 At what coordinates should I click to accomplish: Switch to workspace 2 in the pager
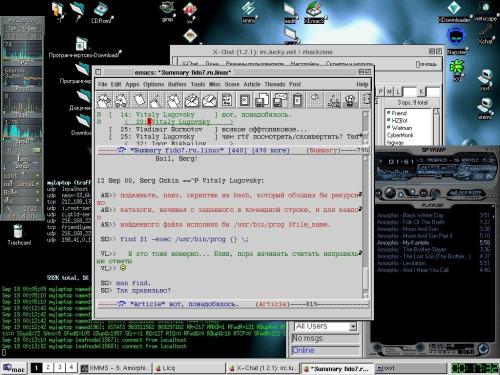(x=48, y=367)
